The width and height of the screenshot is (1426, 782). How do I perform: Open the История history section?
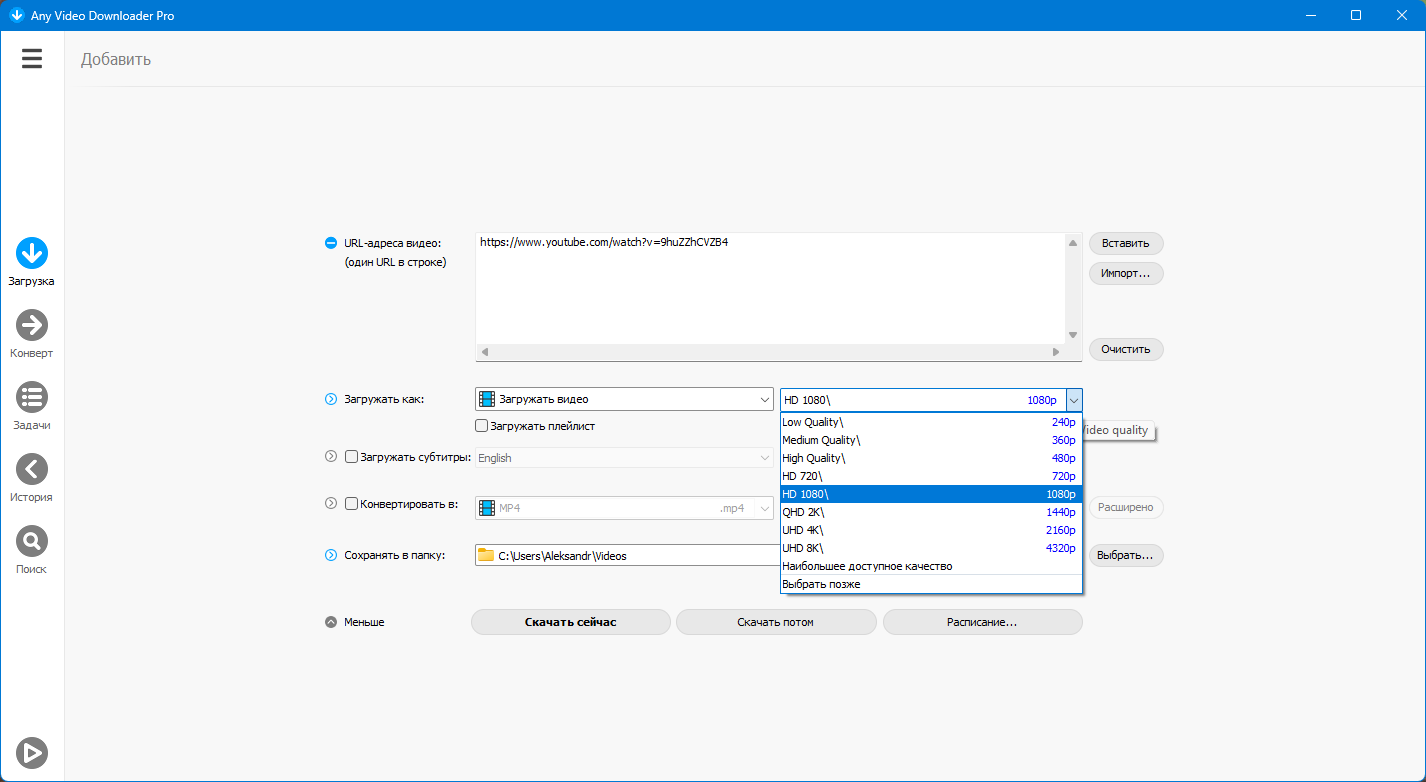32,479
